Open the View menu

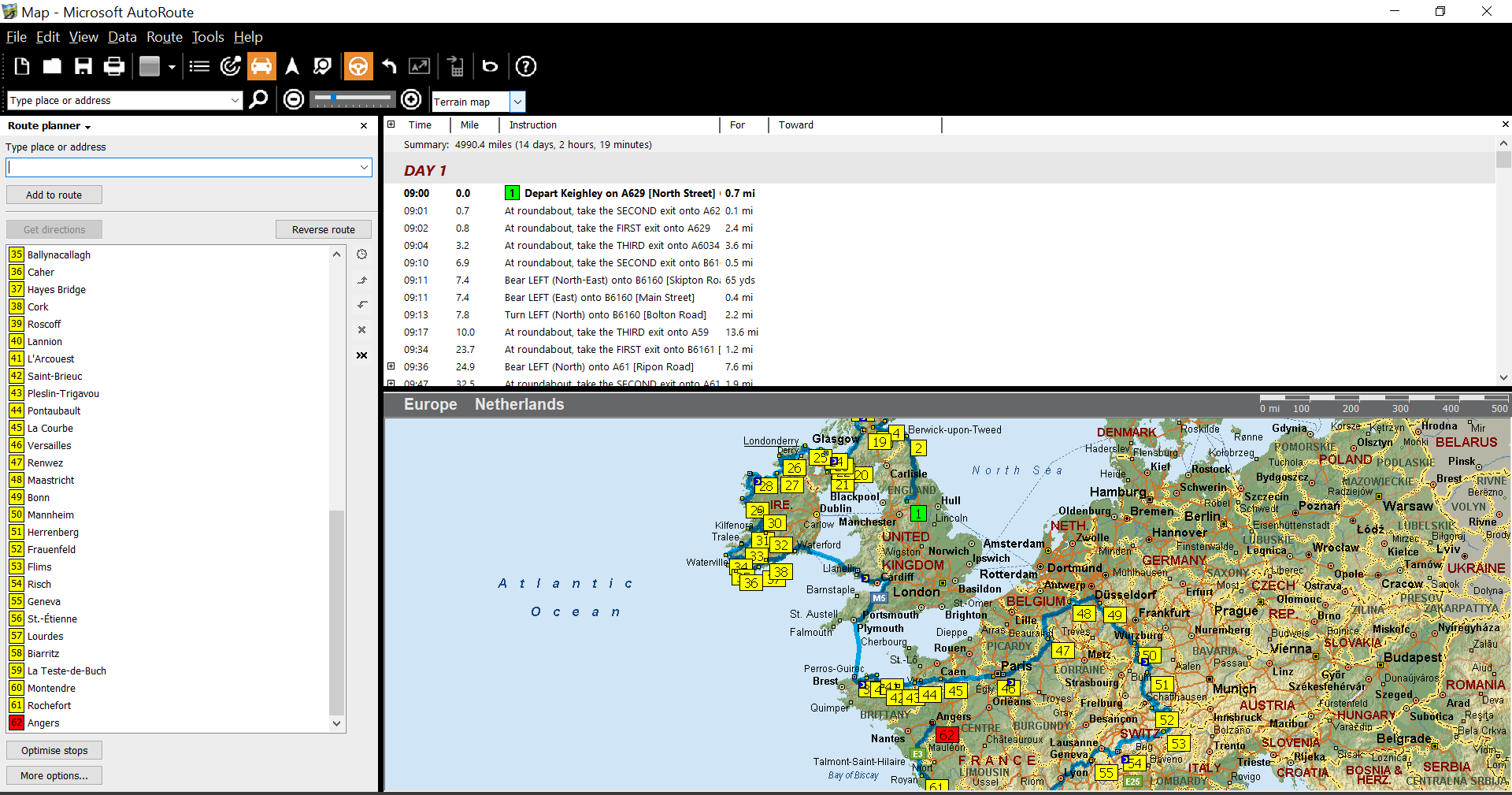(x=83, y=37)
